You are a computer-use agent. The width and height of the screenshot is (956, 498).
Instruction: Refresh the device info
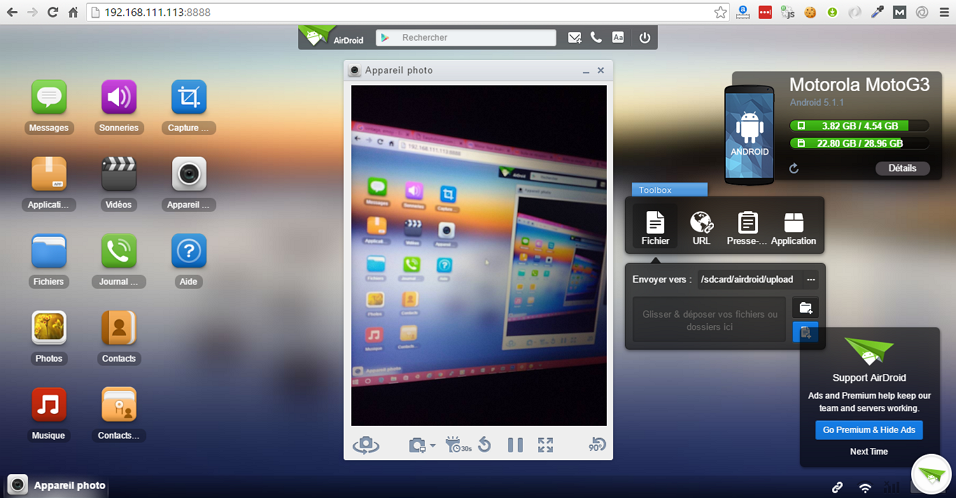pos(794,168)
